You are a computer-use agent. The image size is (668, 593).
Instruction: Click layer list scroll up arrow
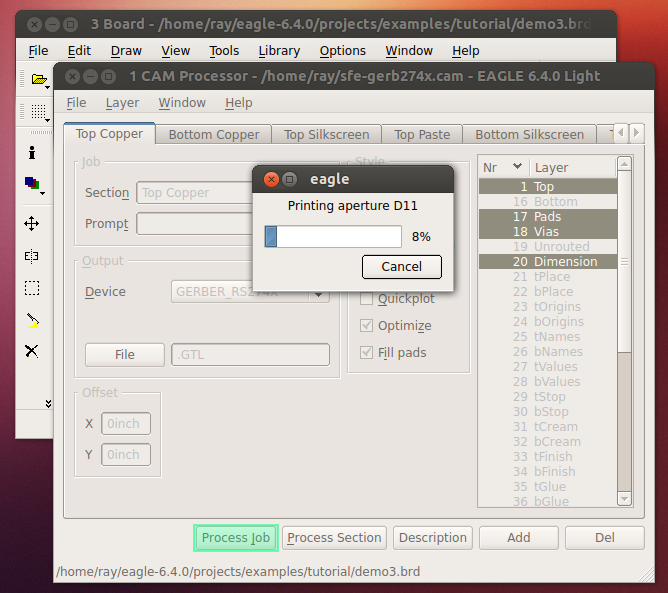624,164
